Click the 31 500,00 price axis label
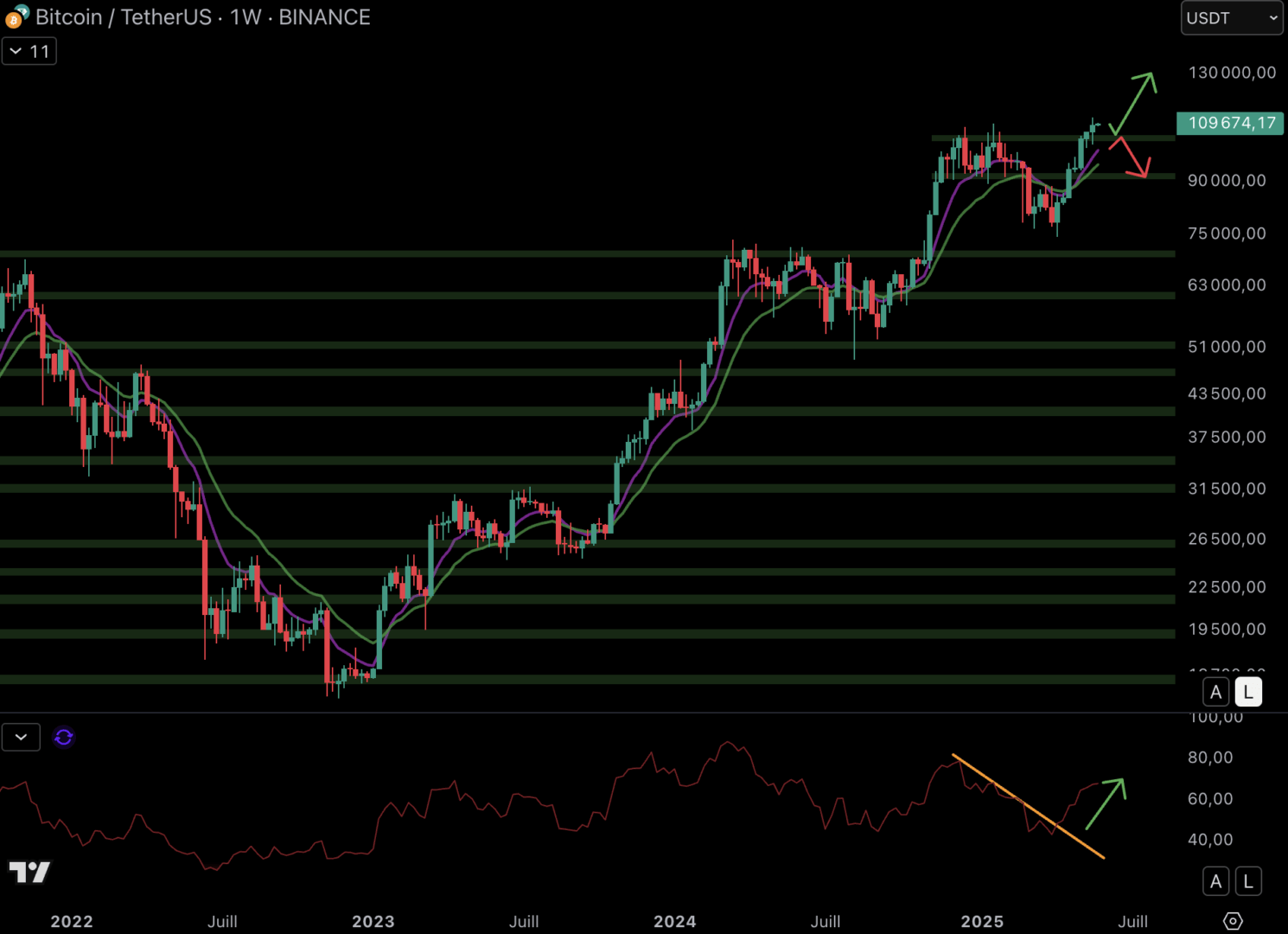Image resolution: width=1288 pixels, height=934 pixels. coord(1227,489)
